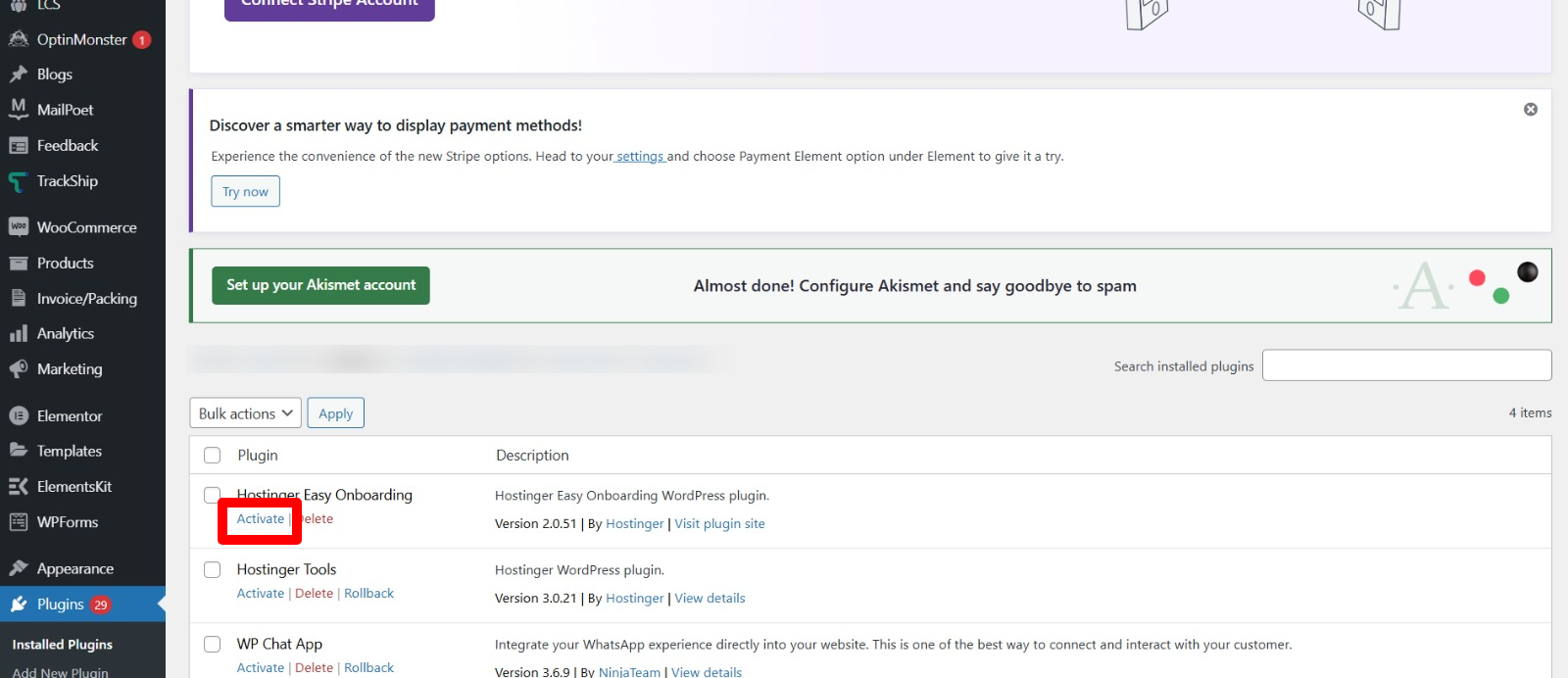
Task: Click the MailPoet sidebar icon
Action: 18,109
